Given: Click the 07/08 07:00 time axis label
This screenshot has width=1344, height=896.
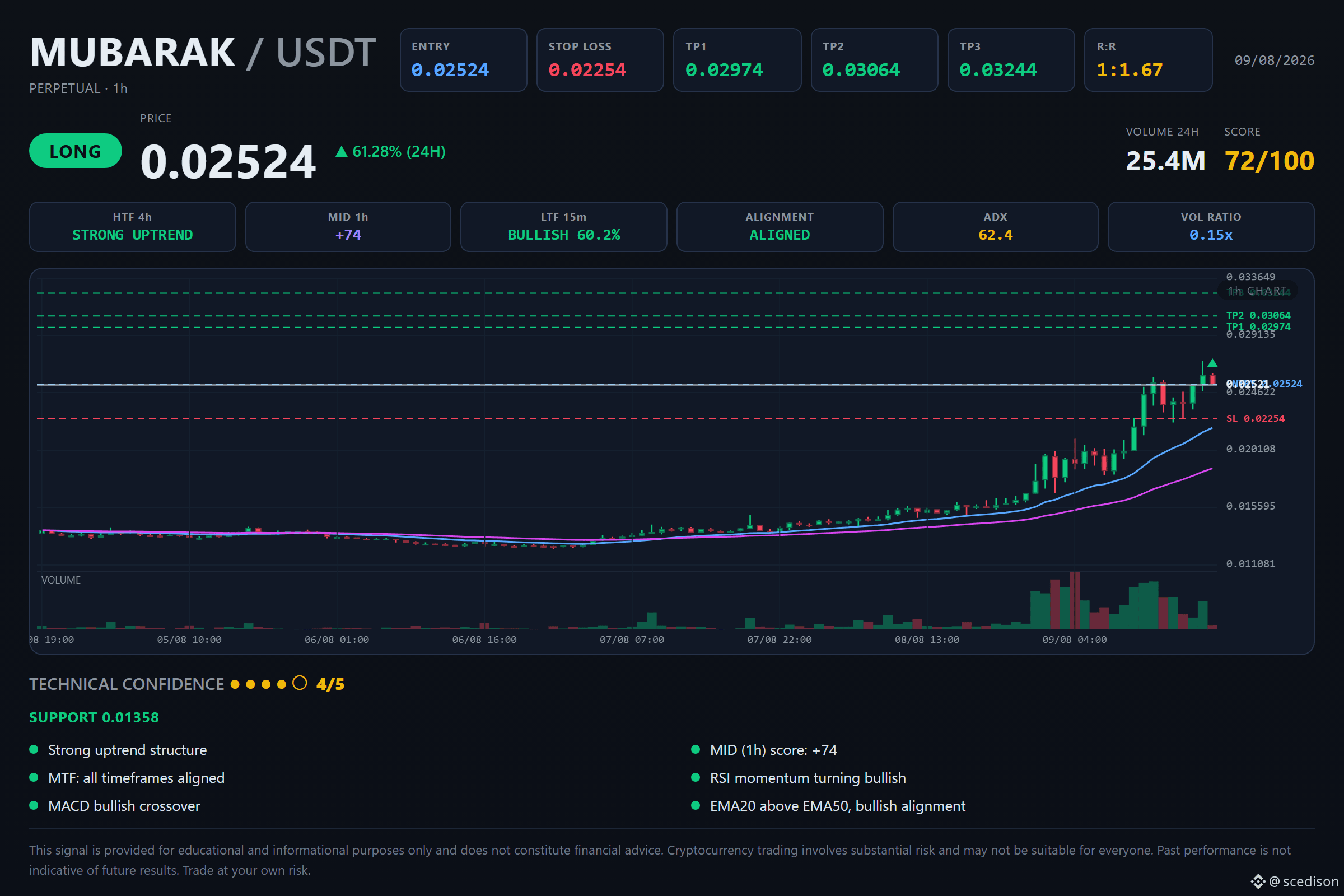Looking at the screenshot, I should [x=632, y=640].
